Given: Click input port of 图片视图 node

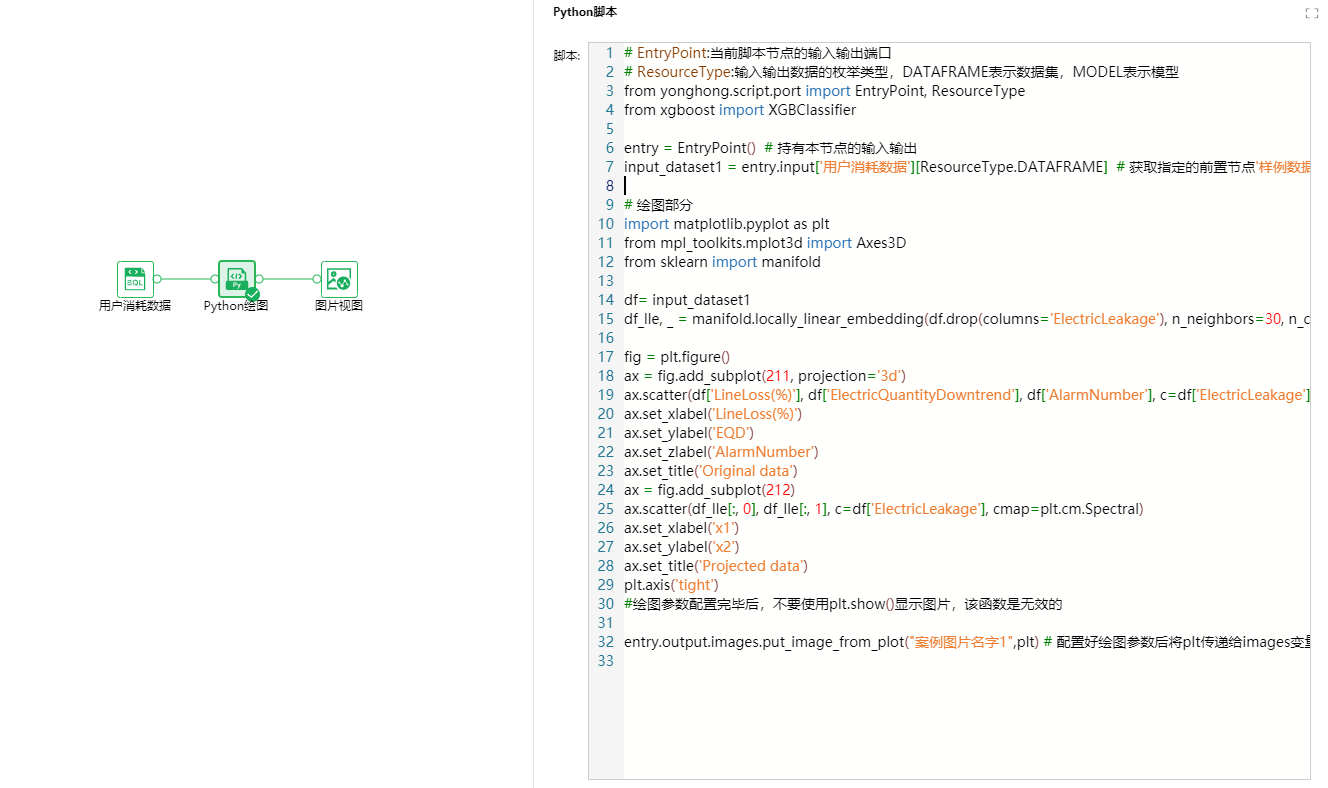Looking at the screenshot, I should click(x=316, y=279).
